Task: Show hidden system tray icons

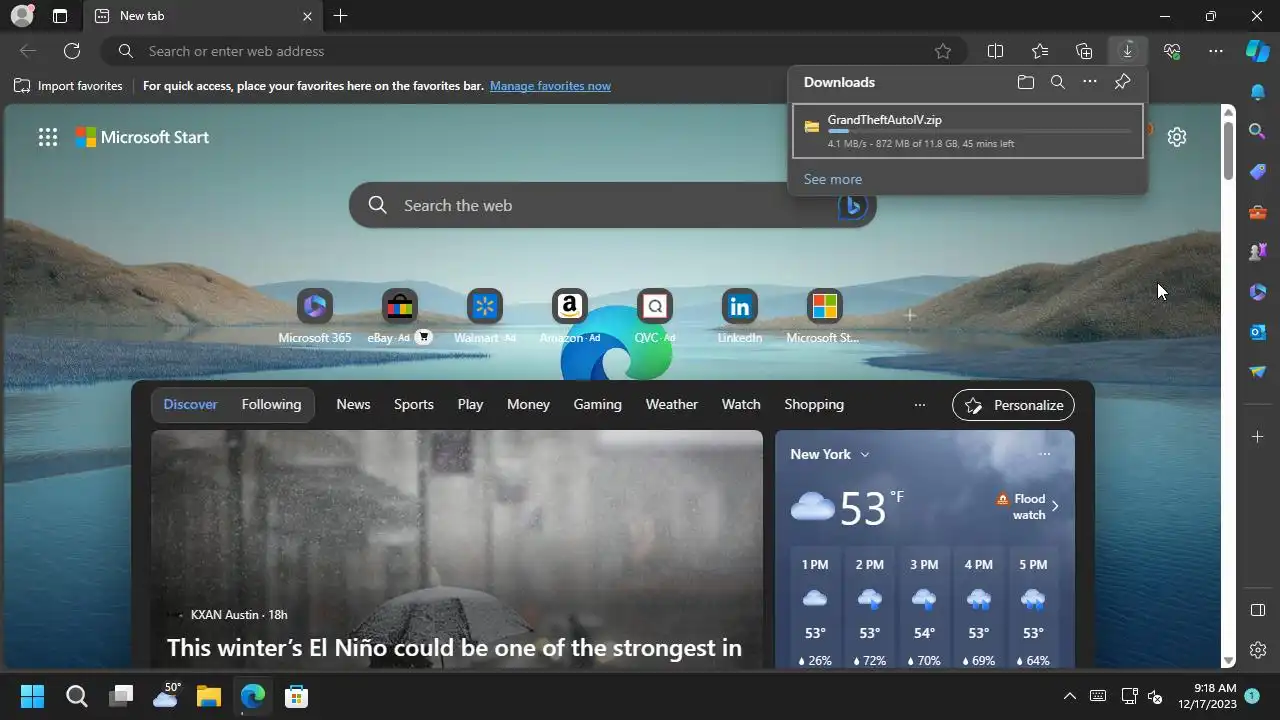Action: click(x=1070, y=696)
